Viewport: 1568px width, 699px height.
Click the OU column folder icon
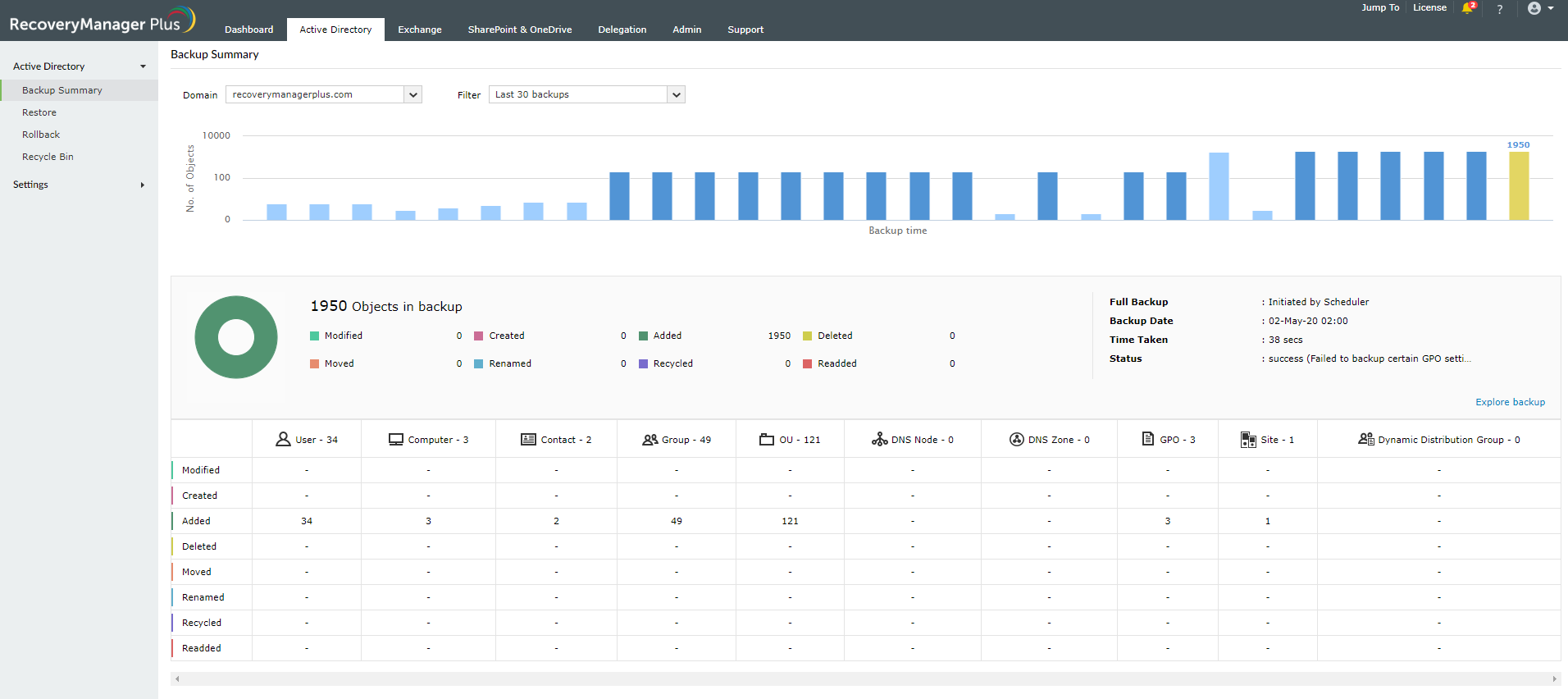767,440
